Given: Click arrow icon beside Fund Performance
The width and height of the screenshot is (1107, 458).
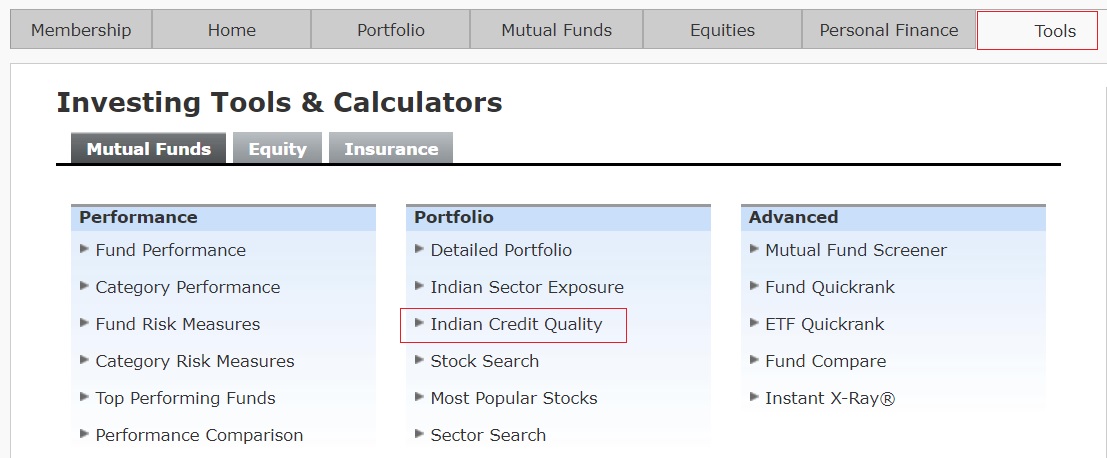Looking at the screenshot, I should [x=85, y=249].
